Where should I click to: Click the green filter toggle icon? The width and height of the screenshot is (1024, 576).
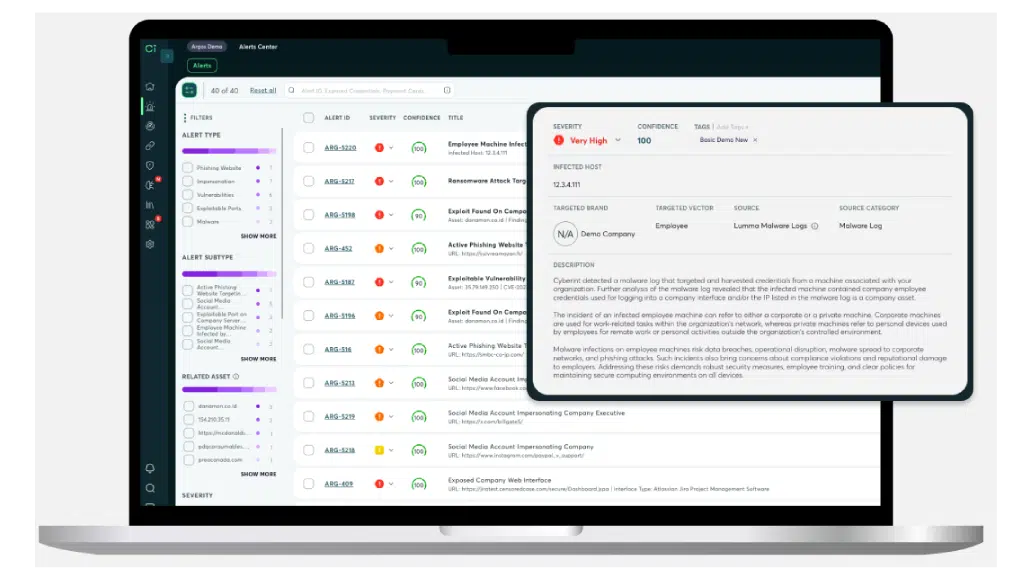[x=189, y=90]
